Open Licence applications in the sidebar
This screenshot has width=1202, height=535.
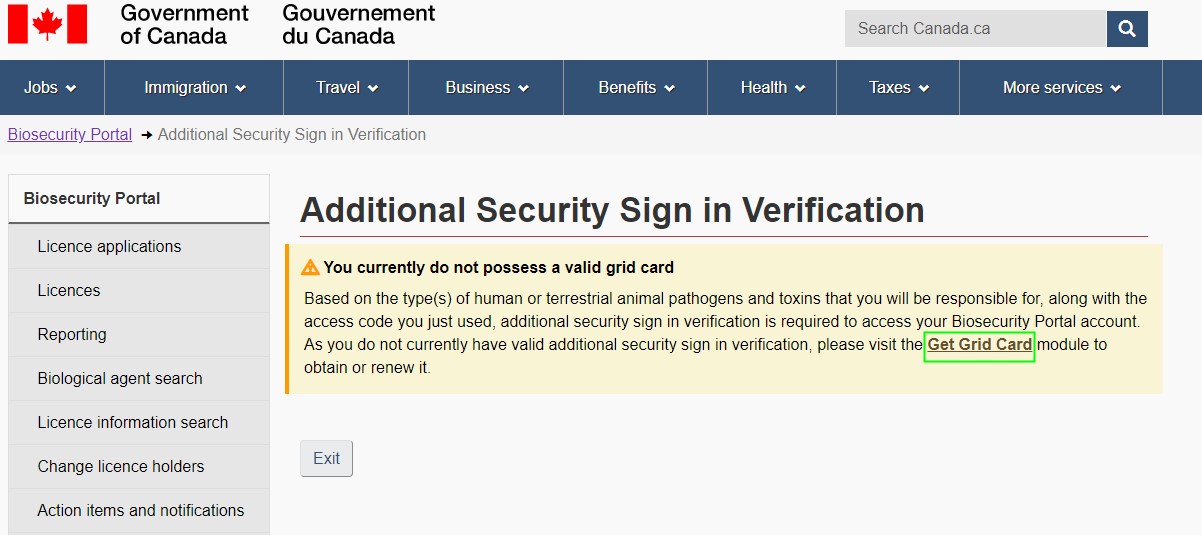click(110, 247)
